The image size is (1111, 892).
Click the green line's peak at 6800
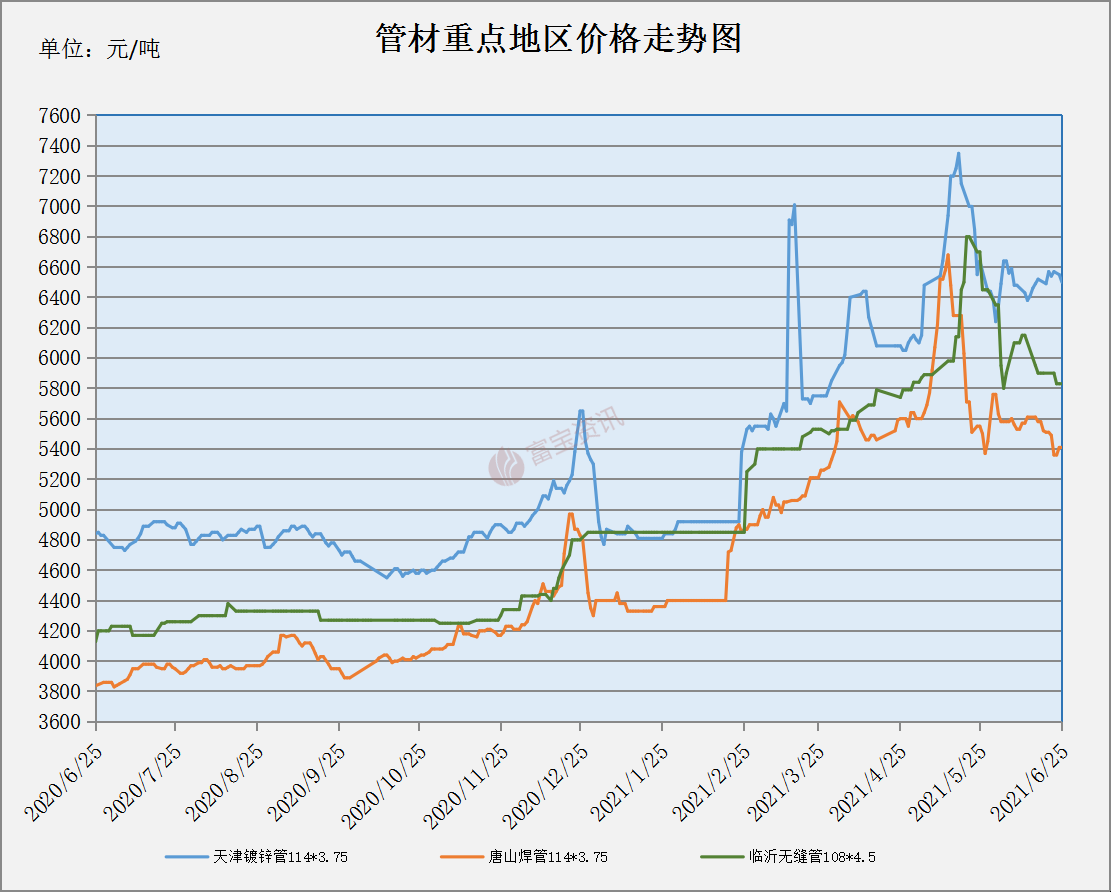click(x=968, y=237)
